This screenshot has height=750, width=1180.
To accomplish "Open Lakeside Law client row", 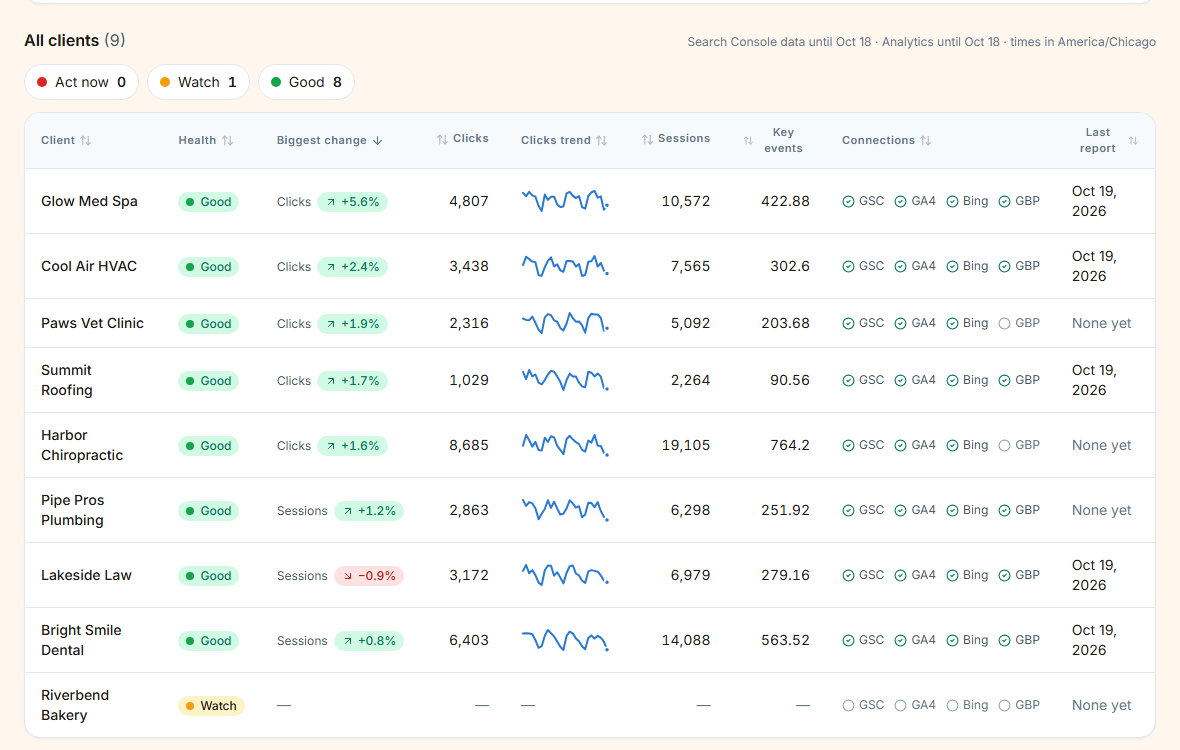I will 589,575.
